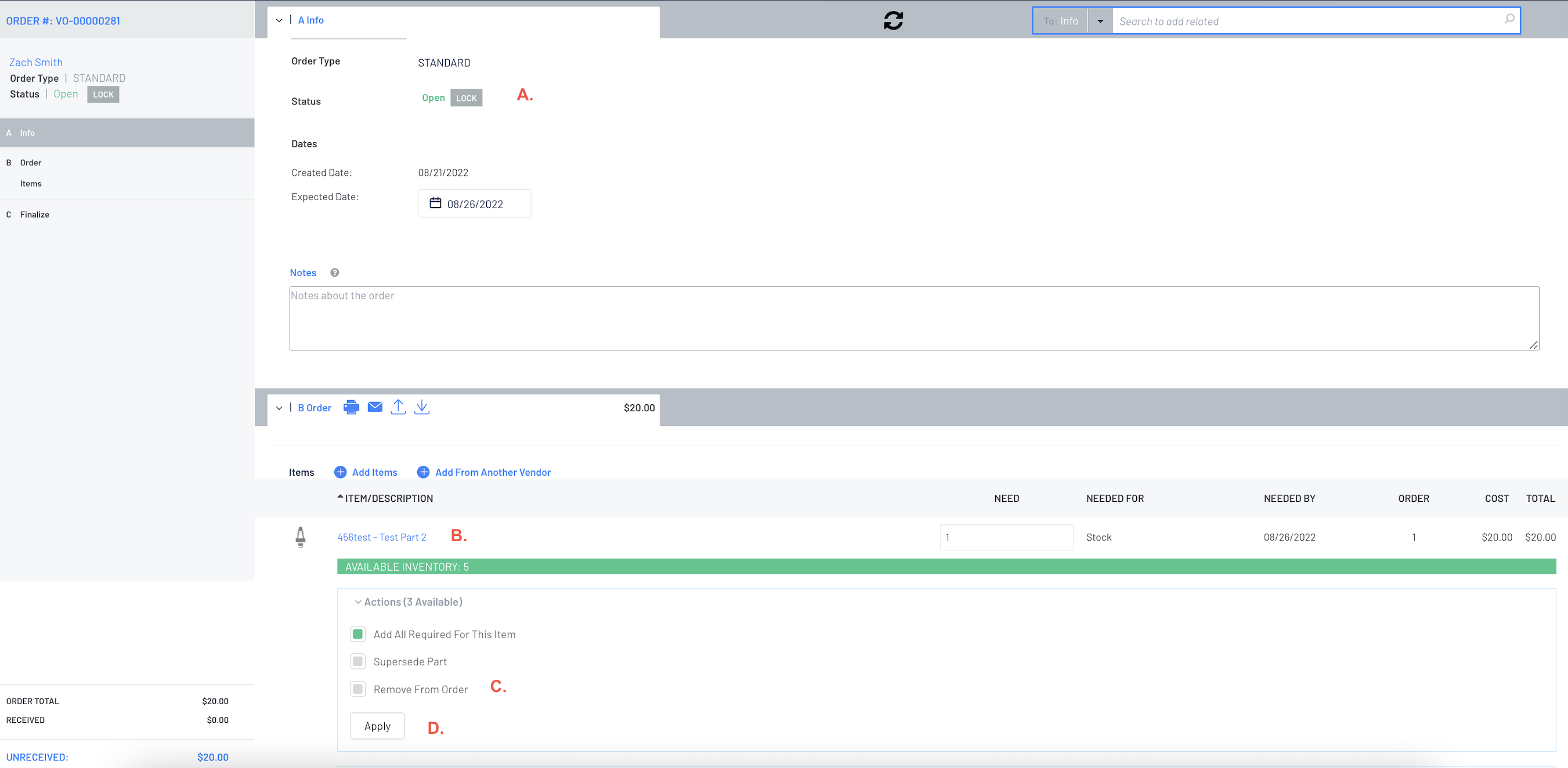Click the $20.00 total in B Order header

tap(639, 408)
